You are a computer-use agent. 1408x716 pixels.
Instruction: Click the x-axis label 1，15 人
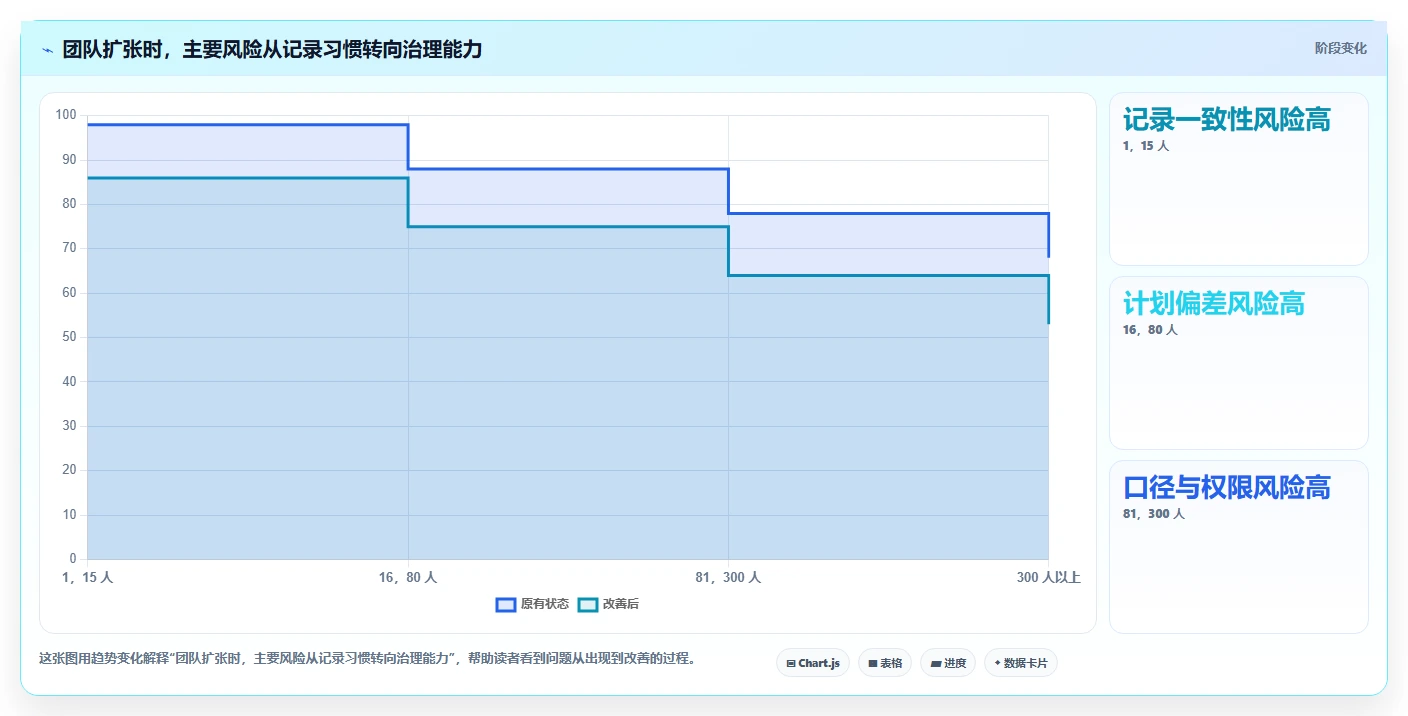pos(87,578)
